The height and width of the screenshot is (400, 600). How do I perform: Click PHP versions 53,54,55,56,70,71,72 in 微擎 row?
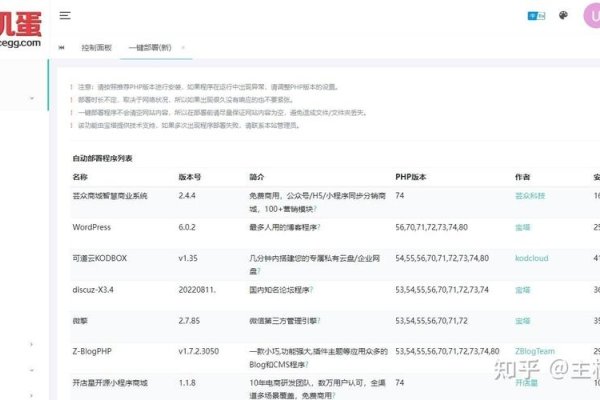point(432,321)
